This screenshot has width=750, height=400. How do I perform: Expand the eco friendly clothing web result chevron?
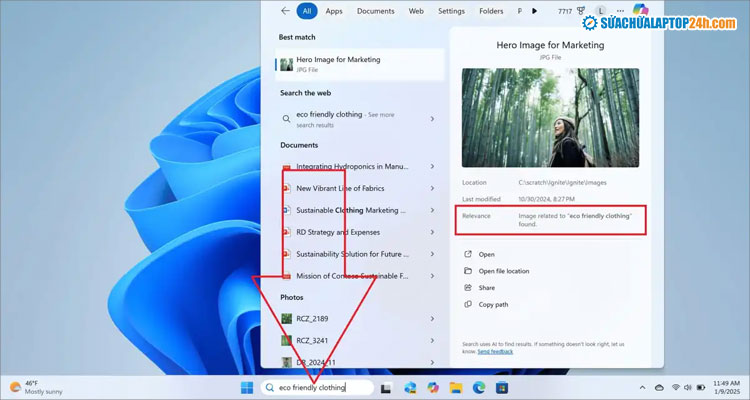click(x=432, y=119)
